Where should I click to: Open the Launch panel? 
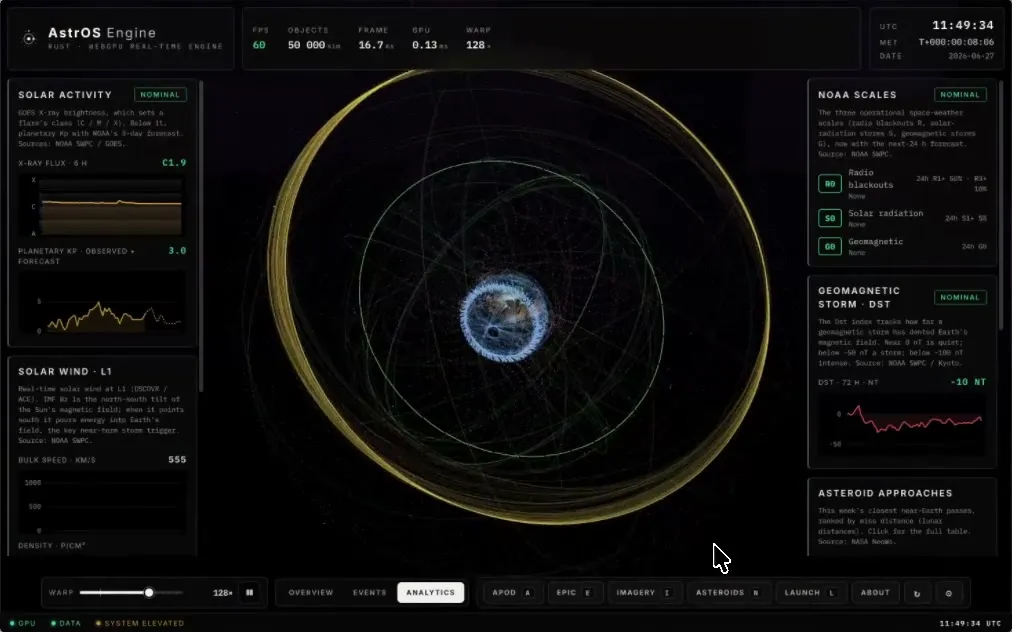pos(809,593)
